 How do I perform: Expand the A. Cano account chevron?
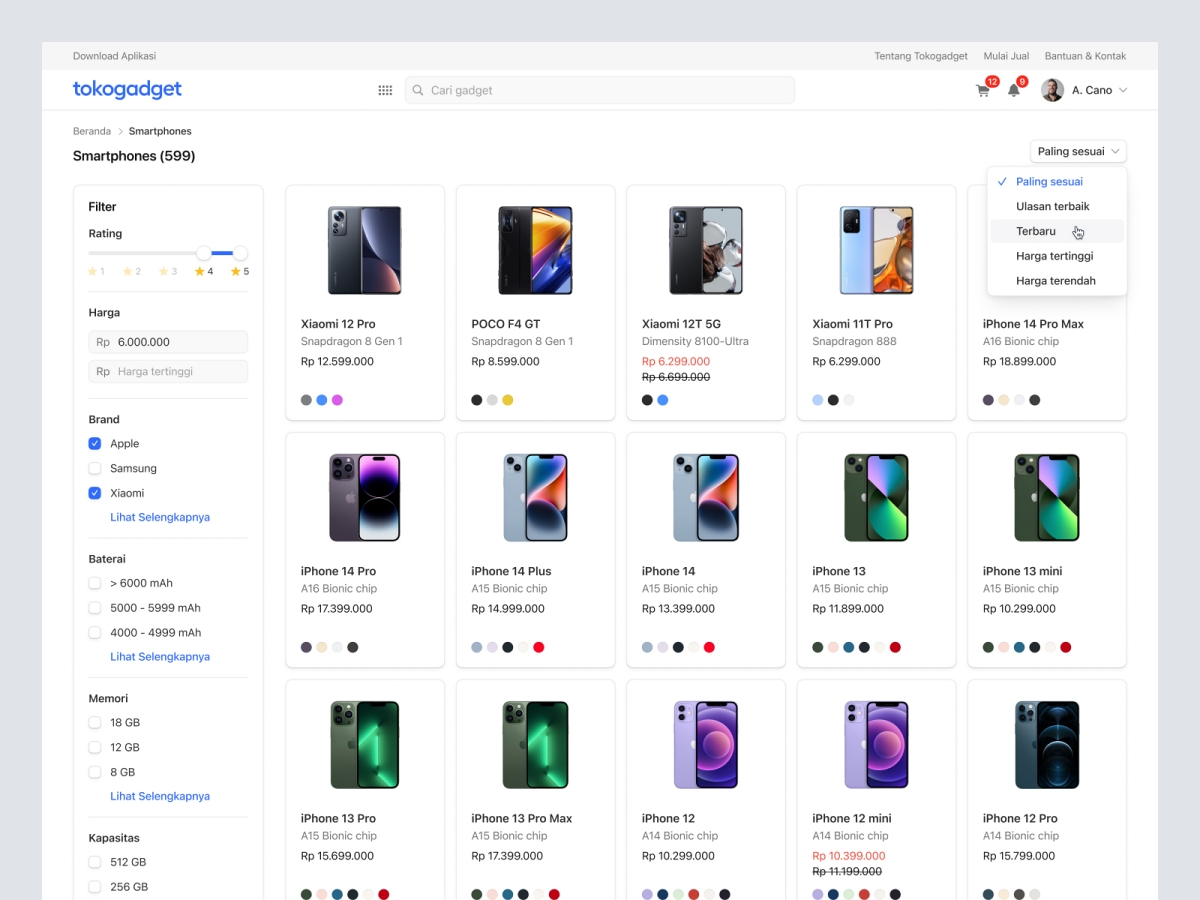1123,90
